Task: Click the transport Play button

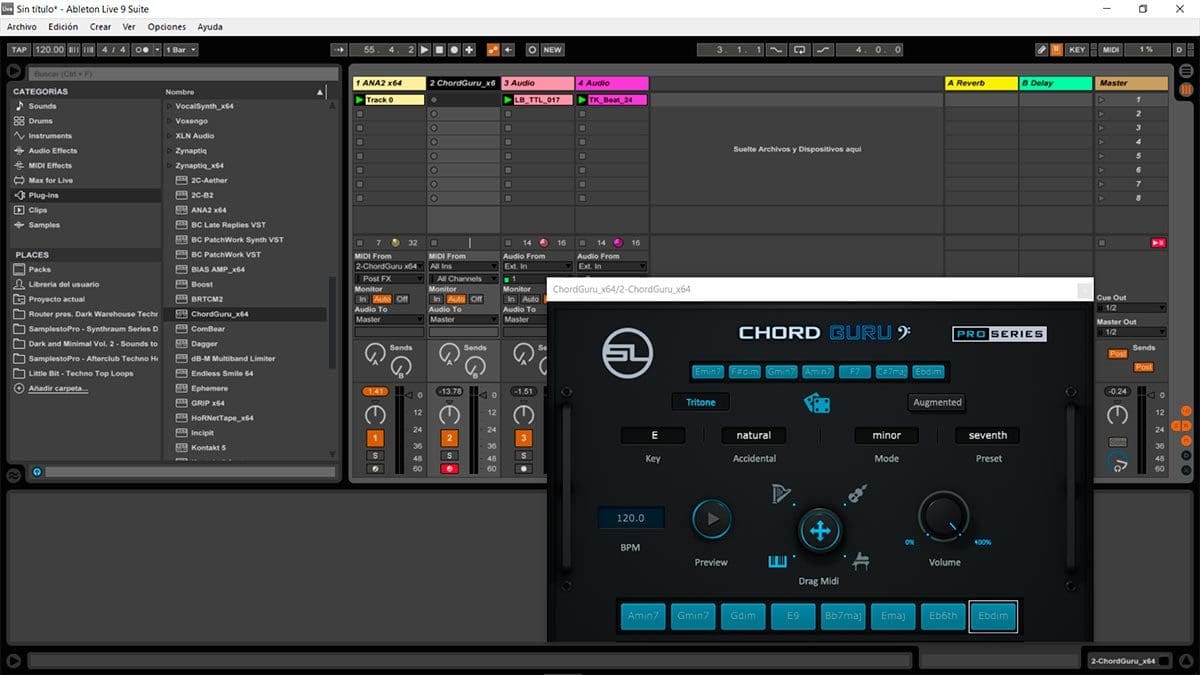Action: click(424, 49)
